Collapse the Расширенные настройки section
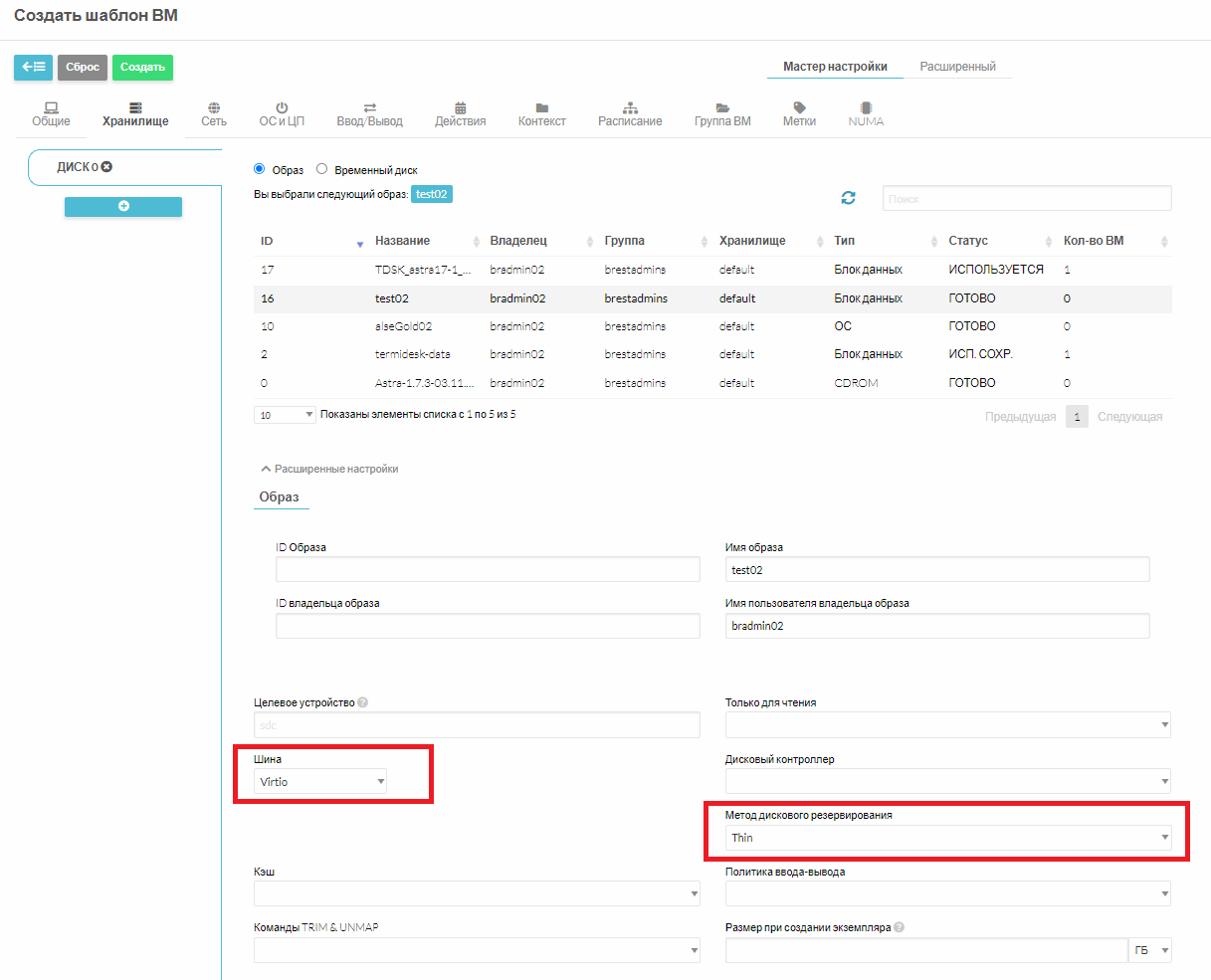This screenshot has height=980, width=1211. [329, 469]
